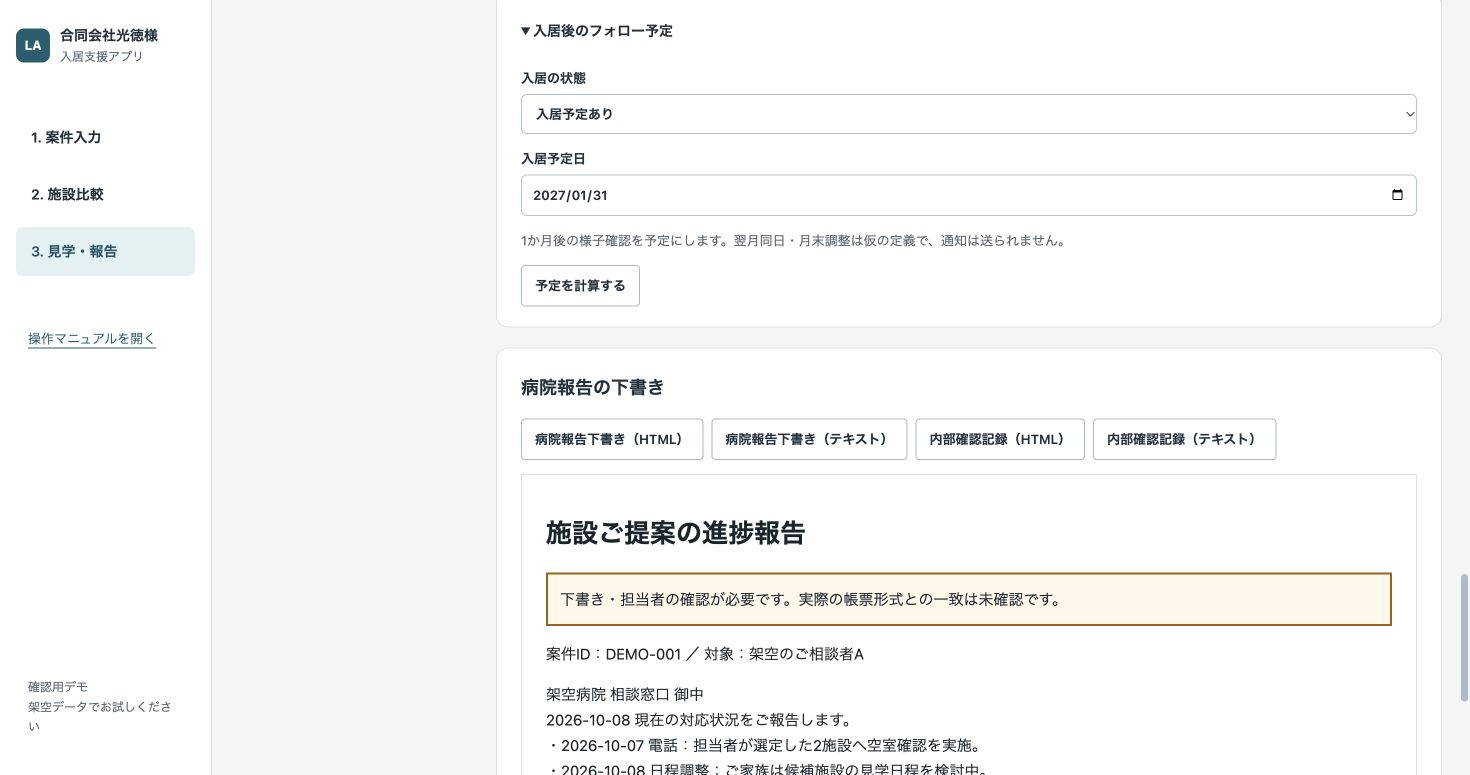This screenshot has width=1470, height=775.
Task: Open the 操作マニュアルを開く link
Action: [92, 338]
